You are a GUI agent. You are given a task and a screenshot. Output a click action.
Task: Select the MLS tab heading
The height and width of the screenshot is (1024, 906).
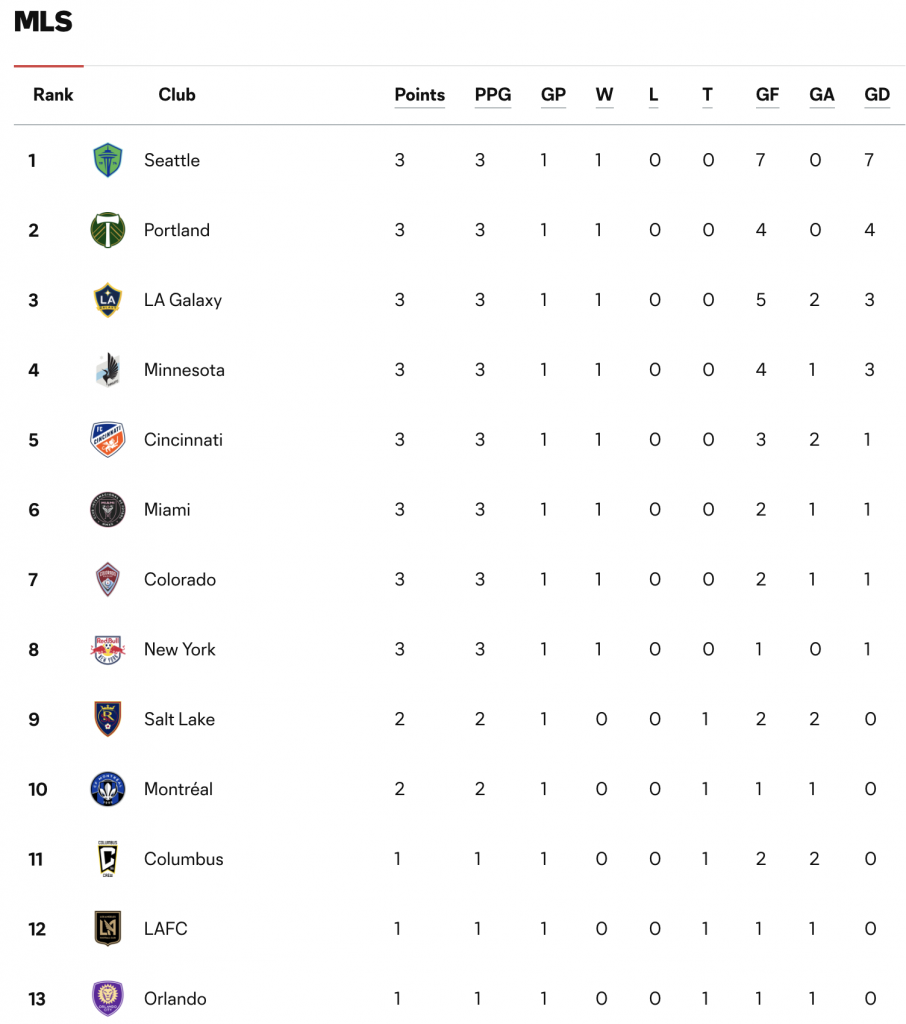[43, 22]
